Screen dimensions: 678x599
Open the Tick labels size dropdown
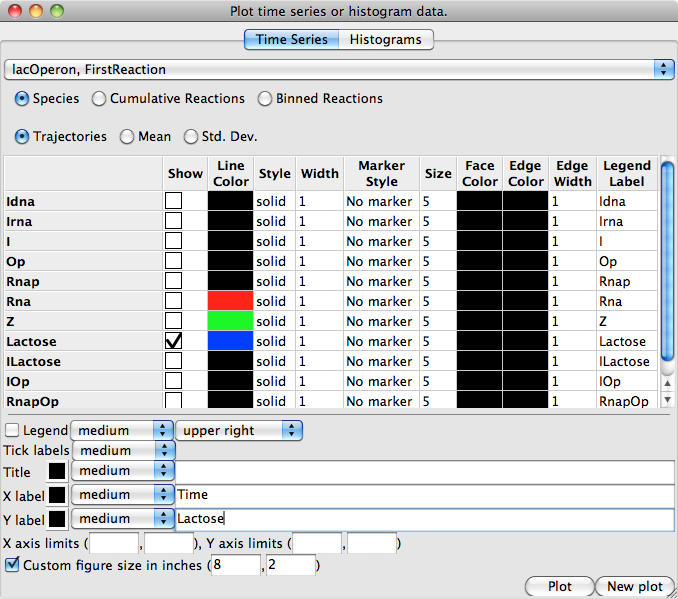click(x=124, y=450)
